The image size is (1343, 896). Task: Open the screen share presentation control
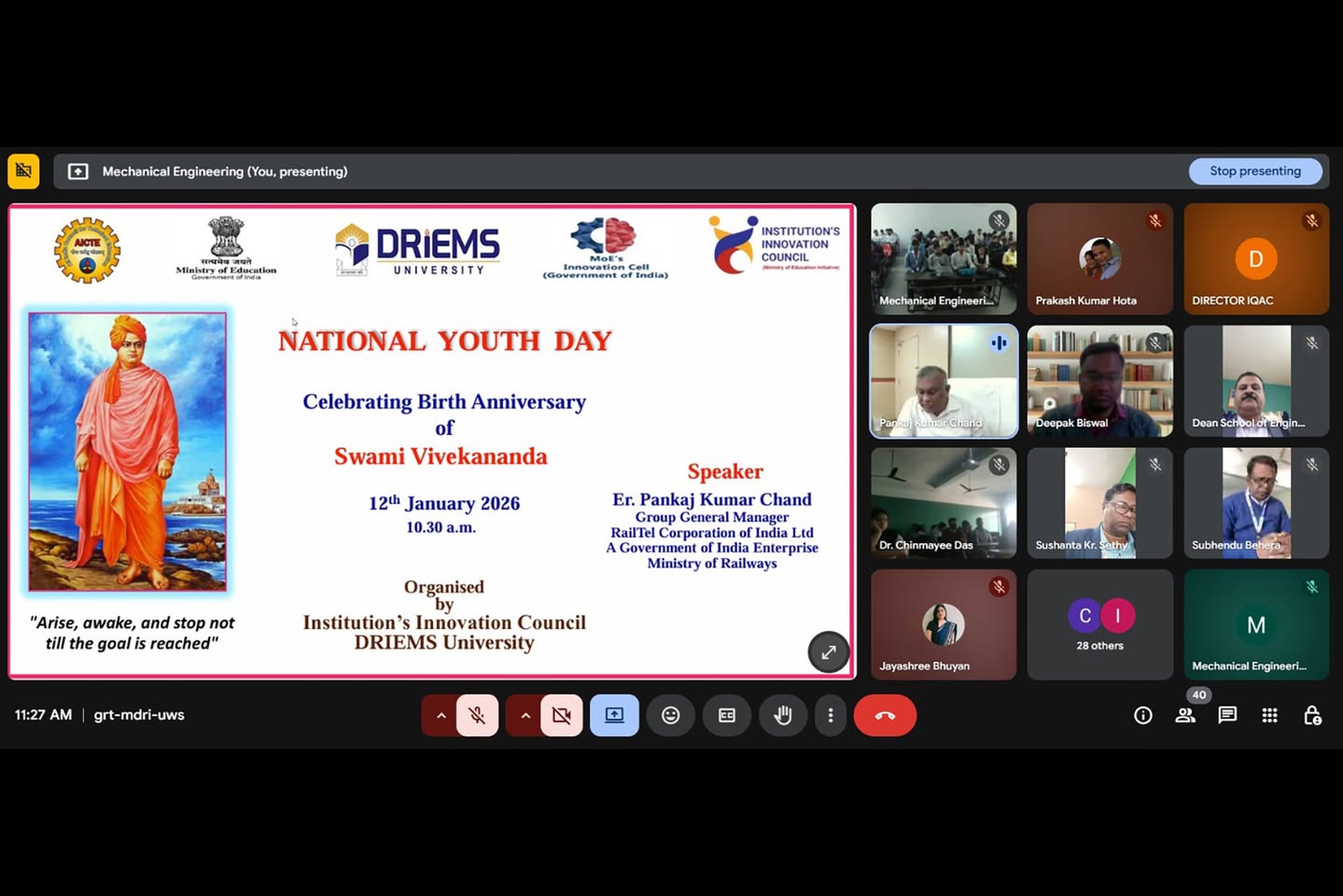614,715
